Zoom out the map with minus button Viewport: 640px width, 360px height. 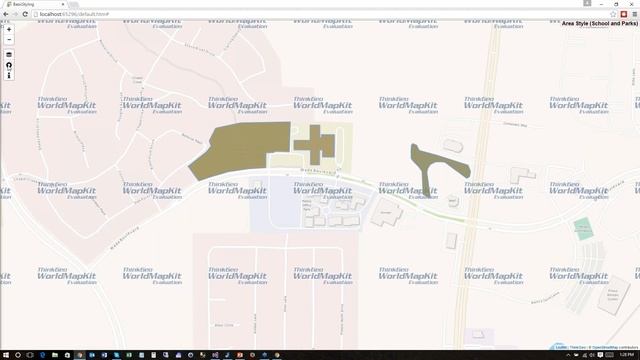pos(9,40)
